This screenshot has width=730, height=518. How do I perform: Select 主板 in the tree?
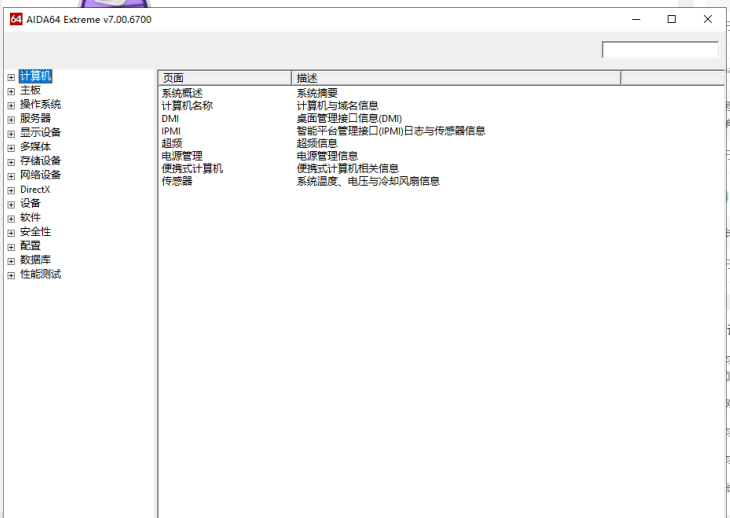point(30,90)
